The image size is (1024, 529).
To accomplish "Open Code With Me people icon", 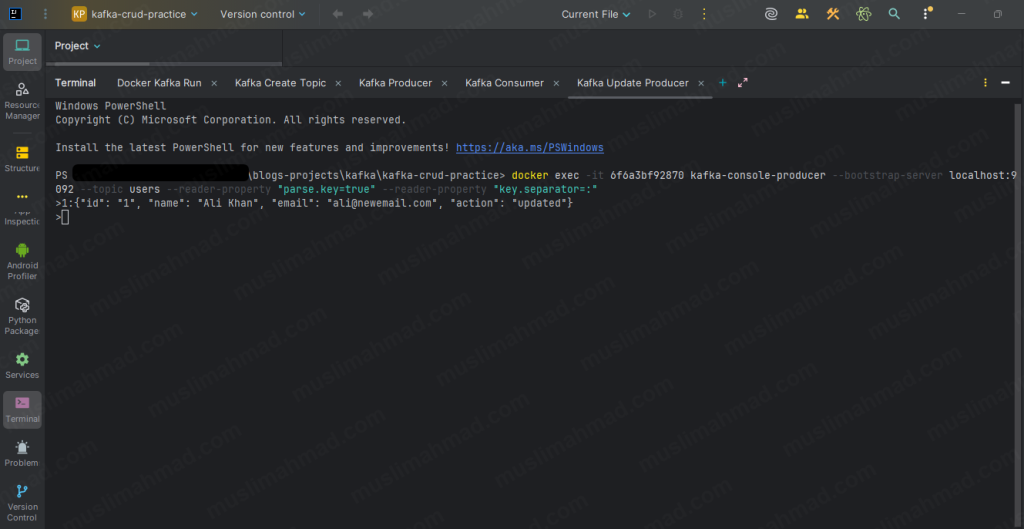I will tap(802, 14).
